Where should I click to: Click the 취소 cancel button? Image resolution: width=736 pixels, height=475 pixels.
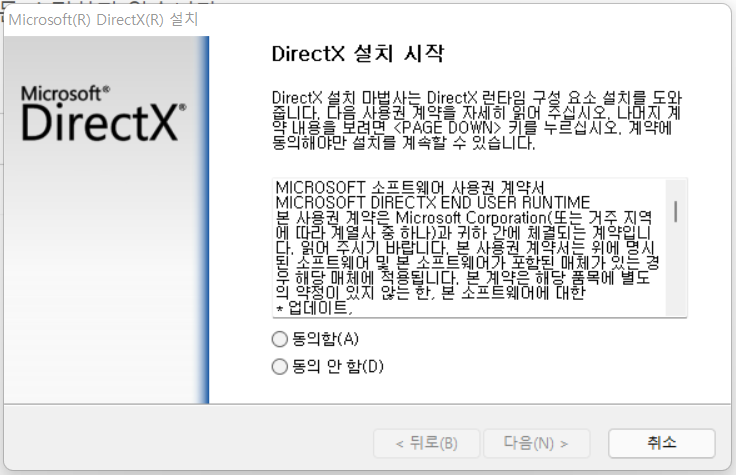pyautogui.click(x=661, y=443)
